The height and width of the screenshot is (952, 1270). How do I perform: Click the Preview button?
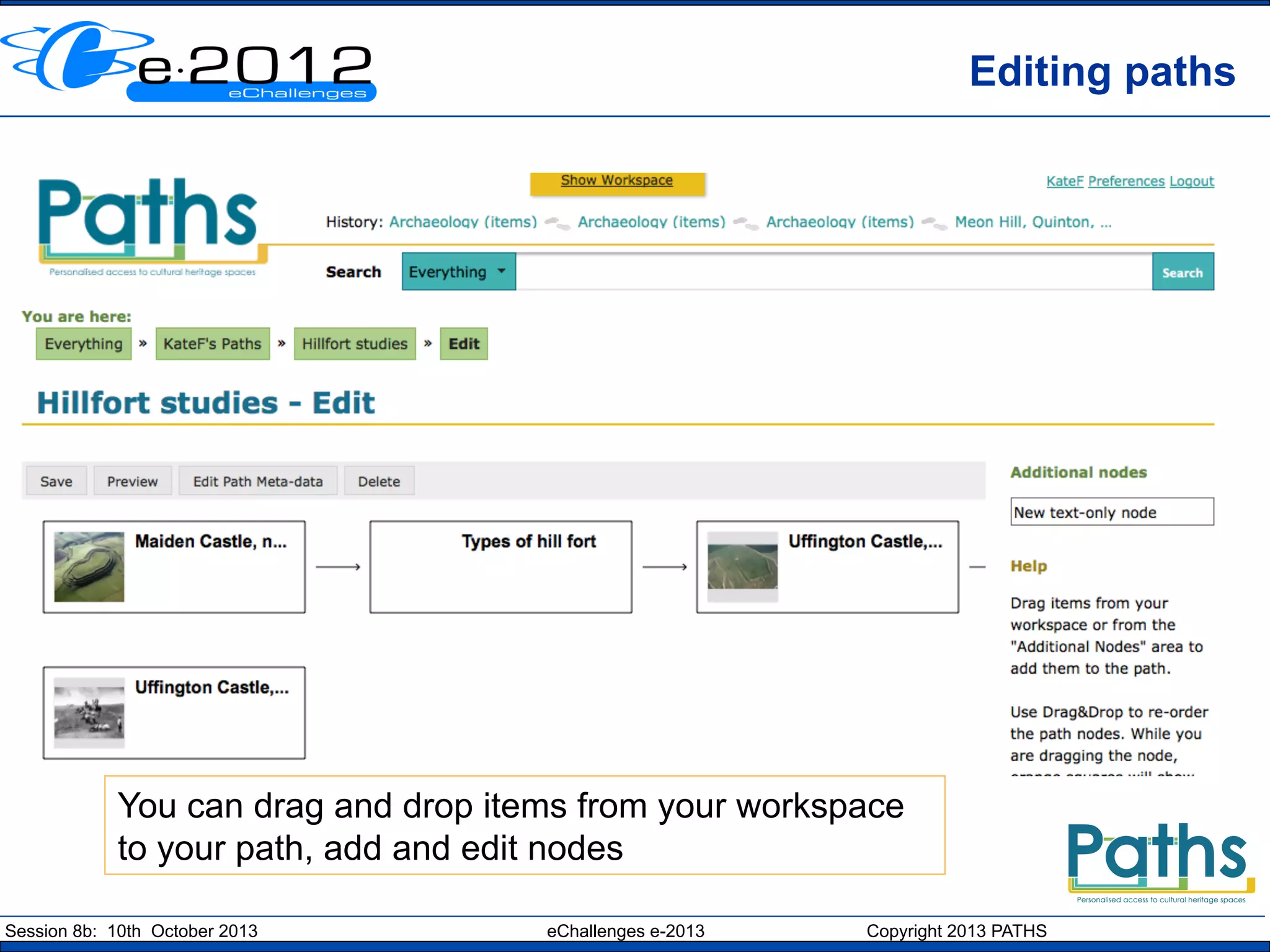tap(133, 481)
